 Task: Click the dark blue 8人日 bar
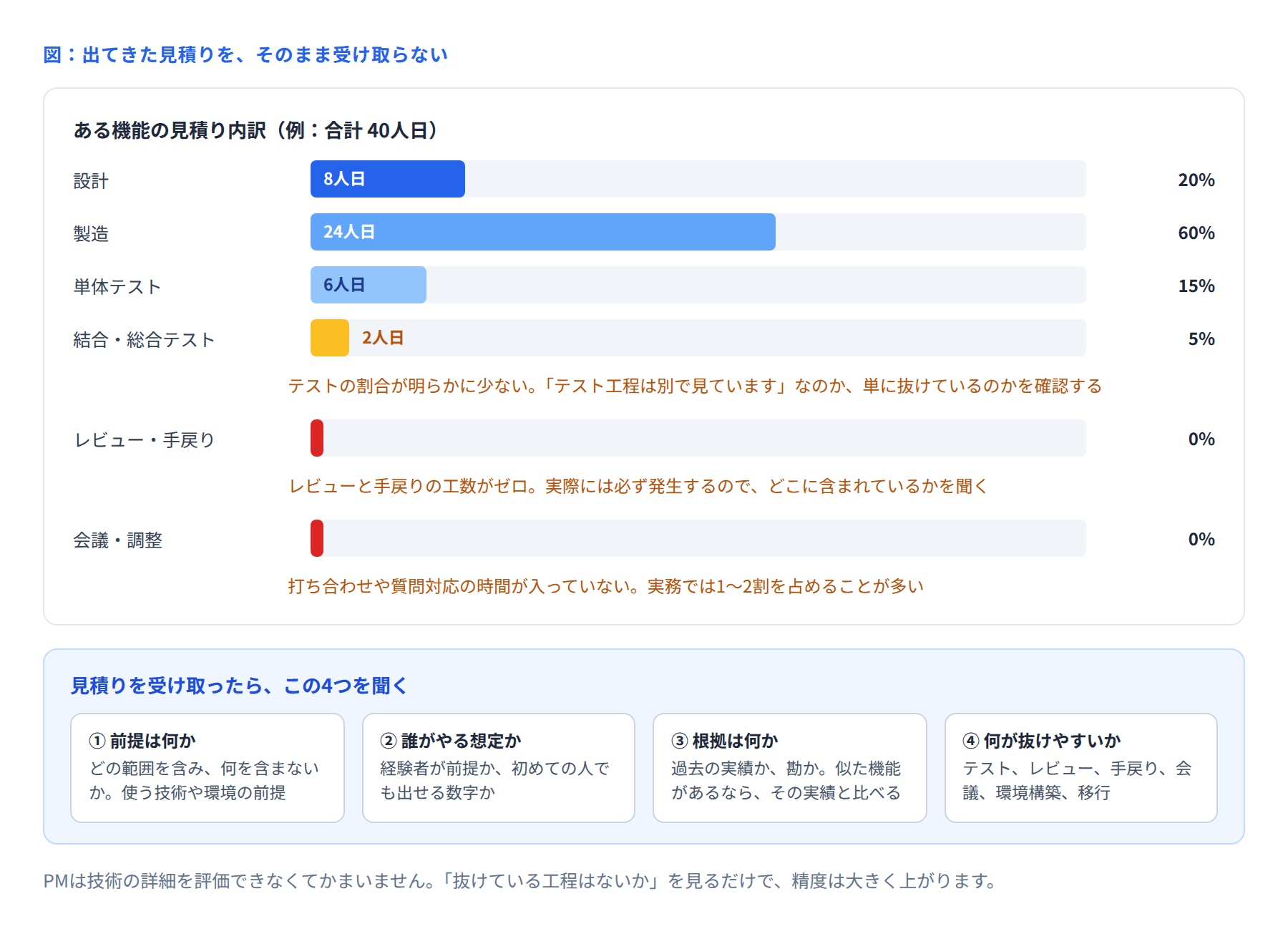(387, 179)
